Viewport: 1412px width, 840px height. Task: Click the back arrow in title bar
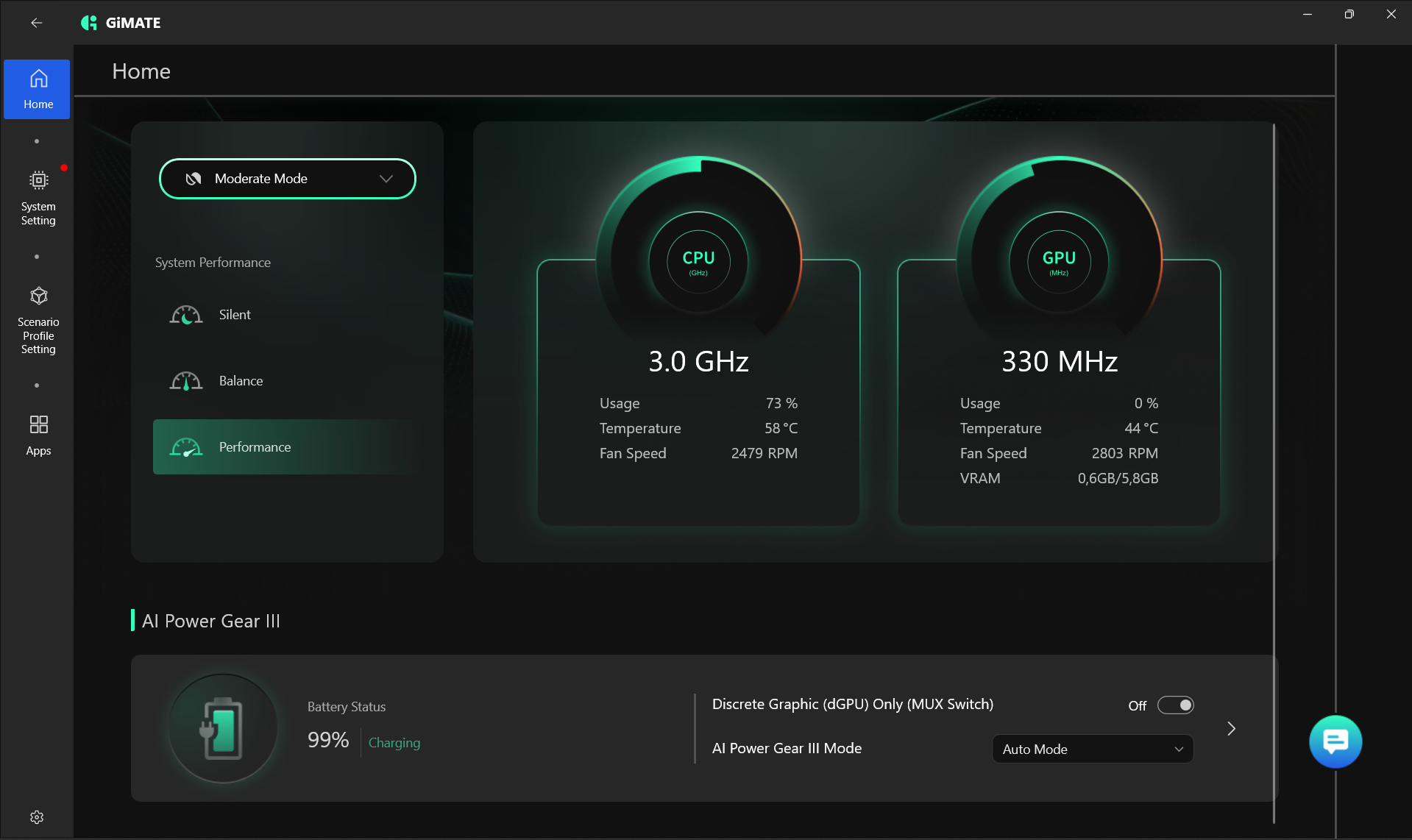click(37, 23)
